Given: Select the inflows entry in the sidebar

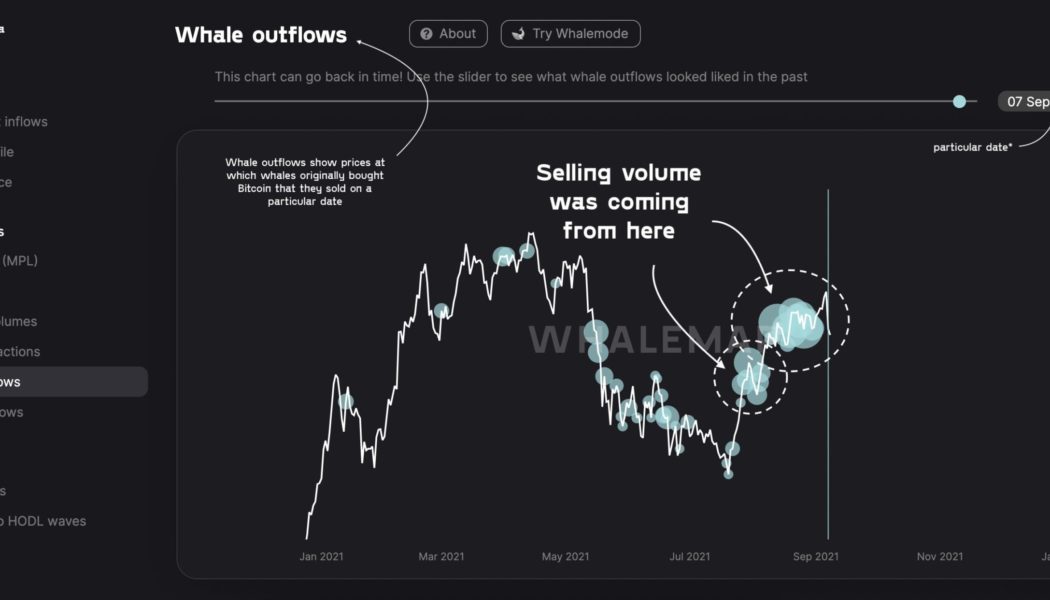Looking at the screenshot, I should pyautogui.click(x=23, y=121).
